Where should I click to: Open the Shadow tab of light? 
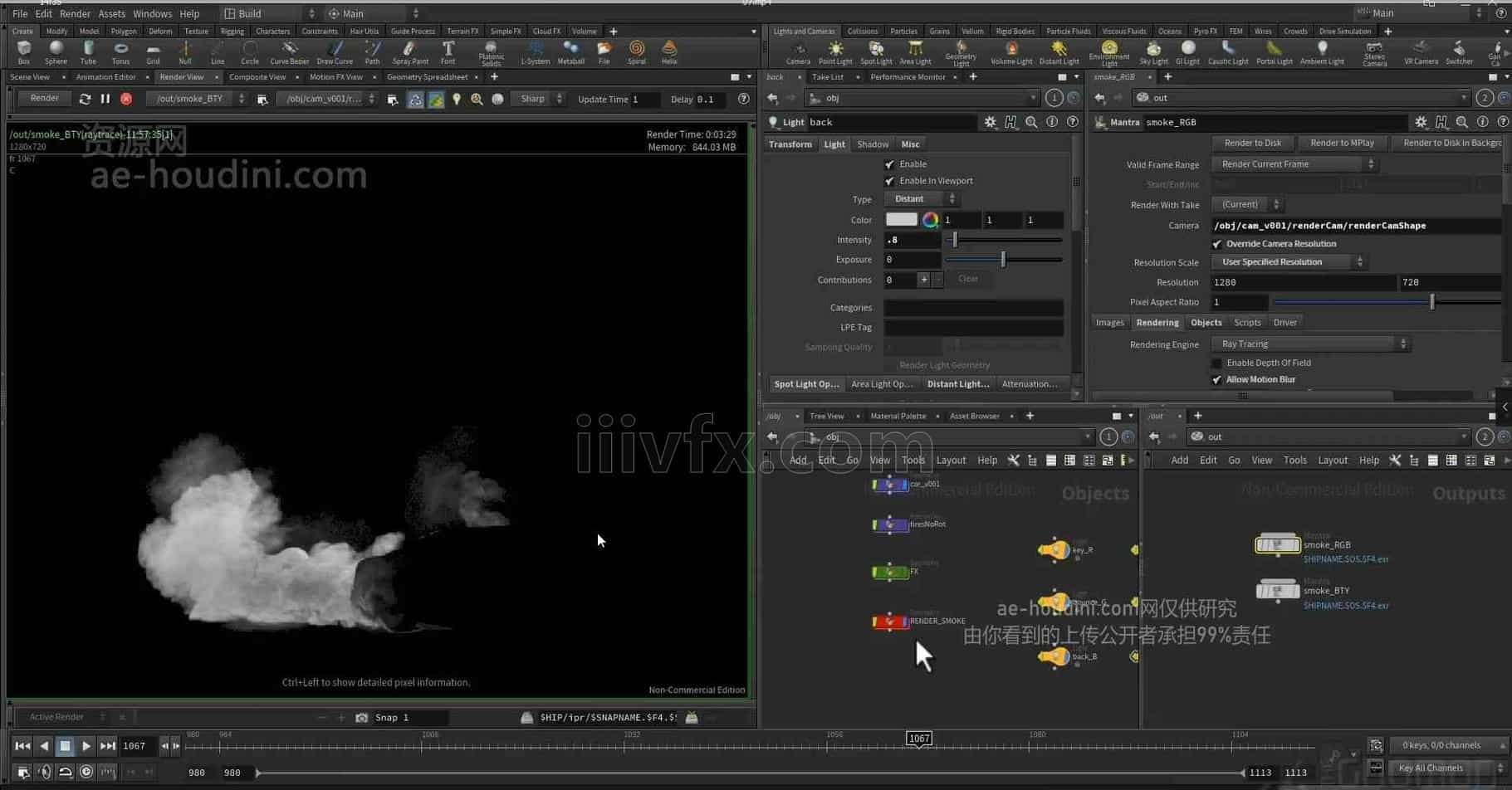click(x=873, y=144)
